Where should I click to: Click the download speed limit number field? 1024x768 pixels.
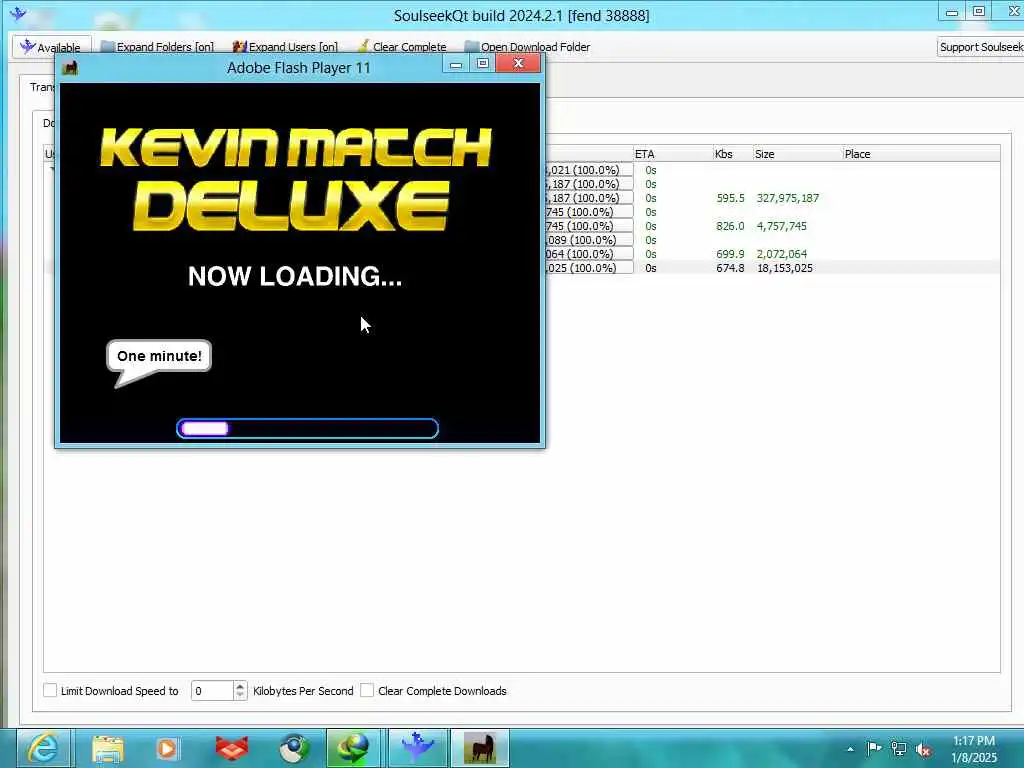click(x=212, y=691)
